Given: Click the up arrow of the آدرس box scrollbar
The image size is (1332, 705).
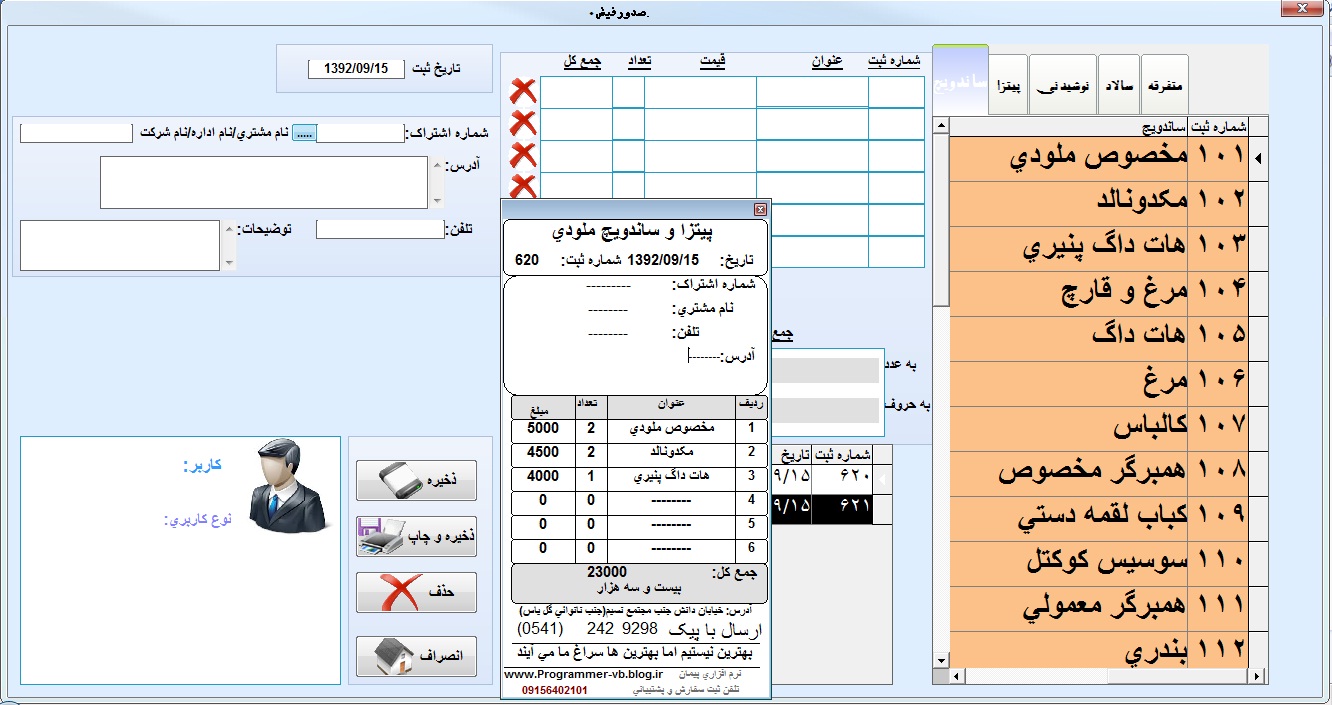Looking at the screenshot, I should [x=436, y=164].
